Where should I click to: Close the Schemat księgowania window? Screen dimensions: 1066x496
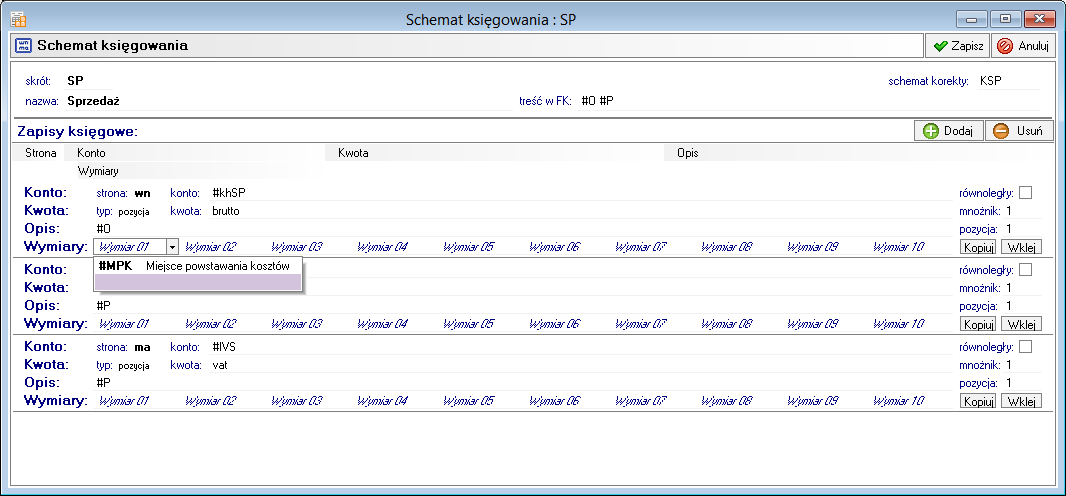click(1038, 19)
